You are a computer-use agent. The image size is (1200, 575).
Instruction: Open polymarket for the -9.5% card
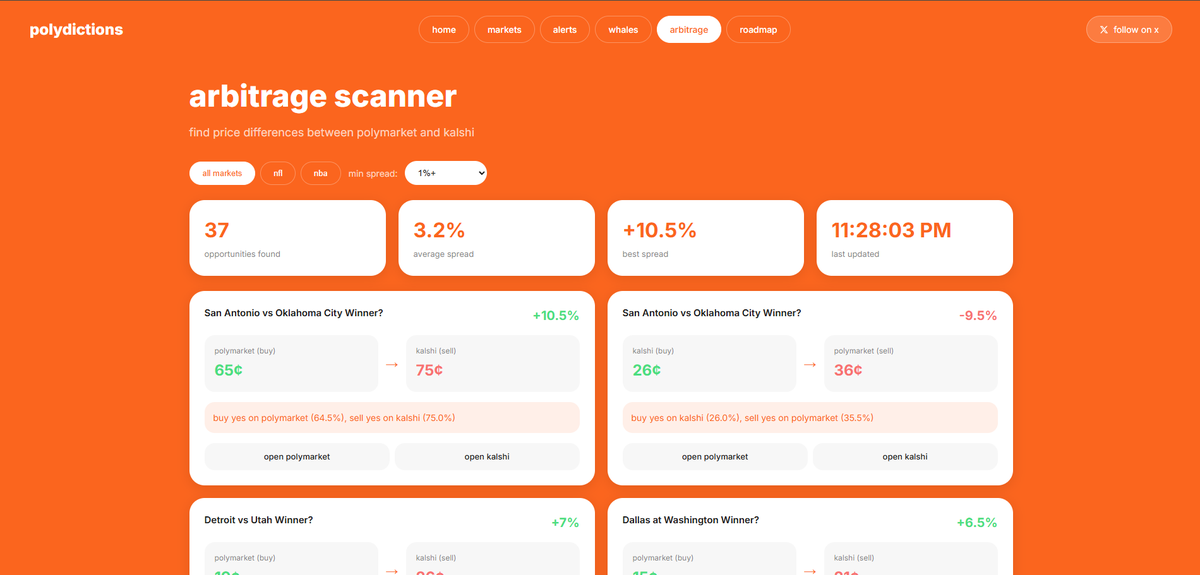pos(715,457)
